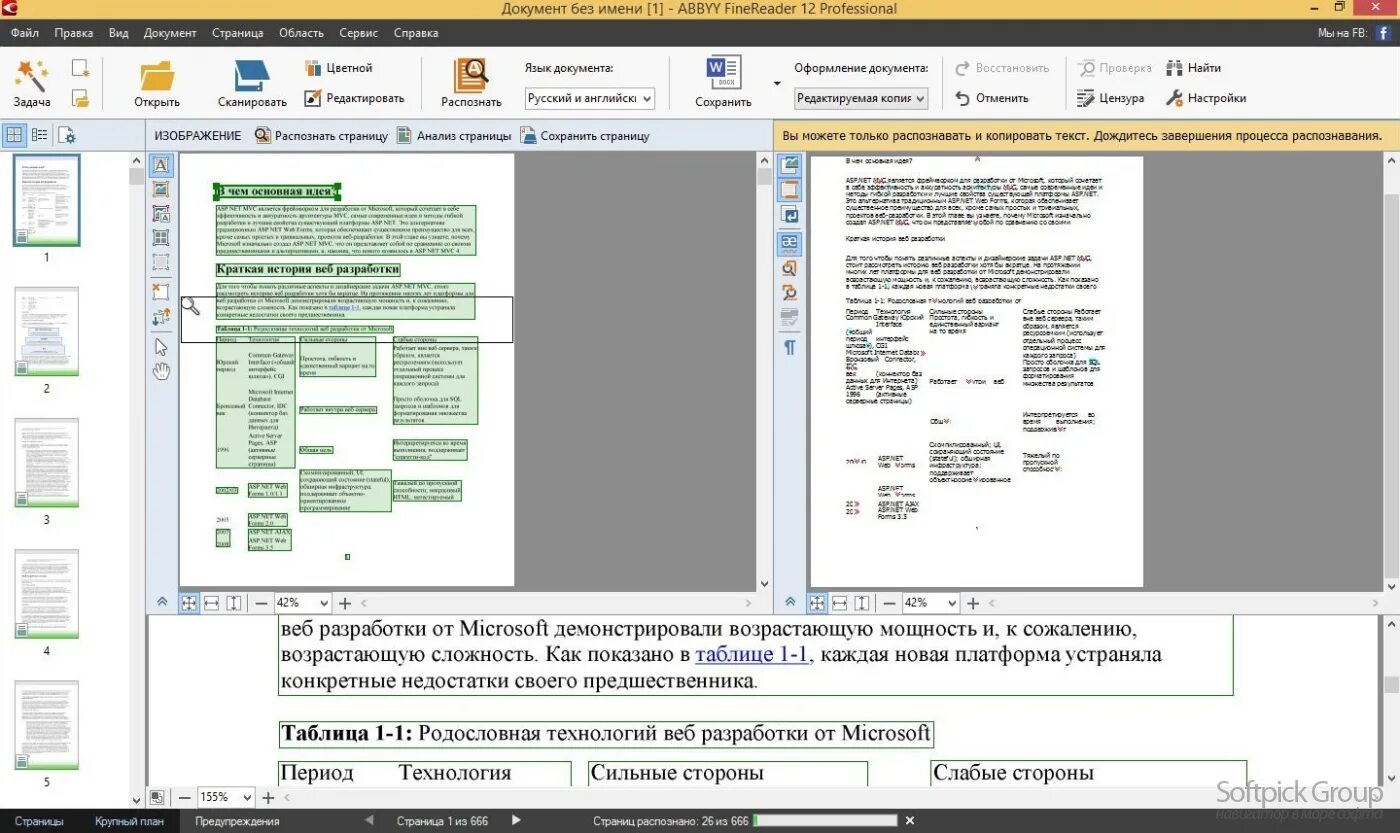Toggle picture display in text pane toolbar
The image size is (1400, 833).
pyautogui.click(x=790, y=164)
